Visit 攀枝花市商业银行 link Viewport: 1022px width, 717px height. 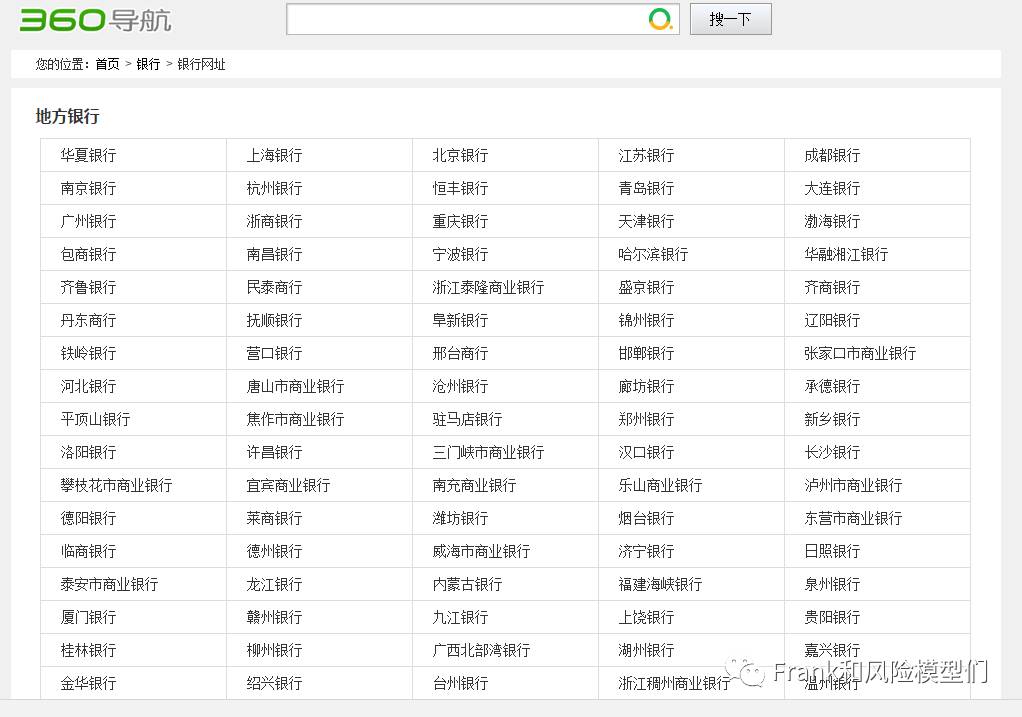pyautogui.click(x=116, y=485)
